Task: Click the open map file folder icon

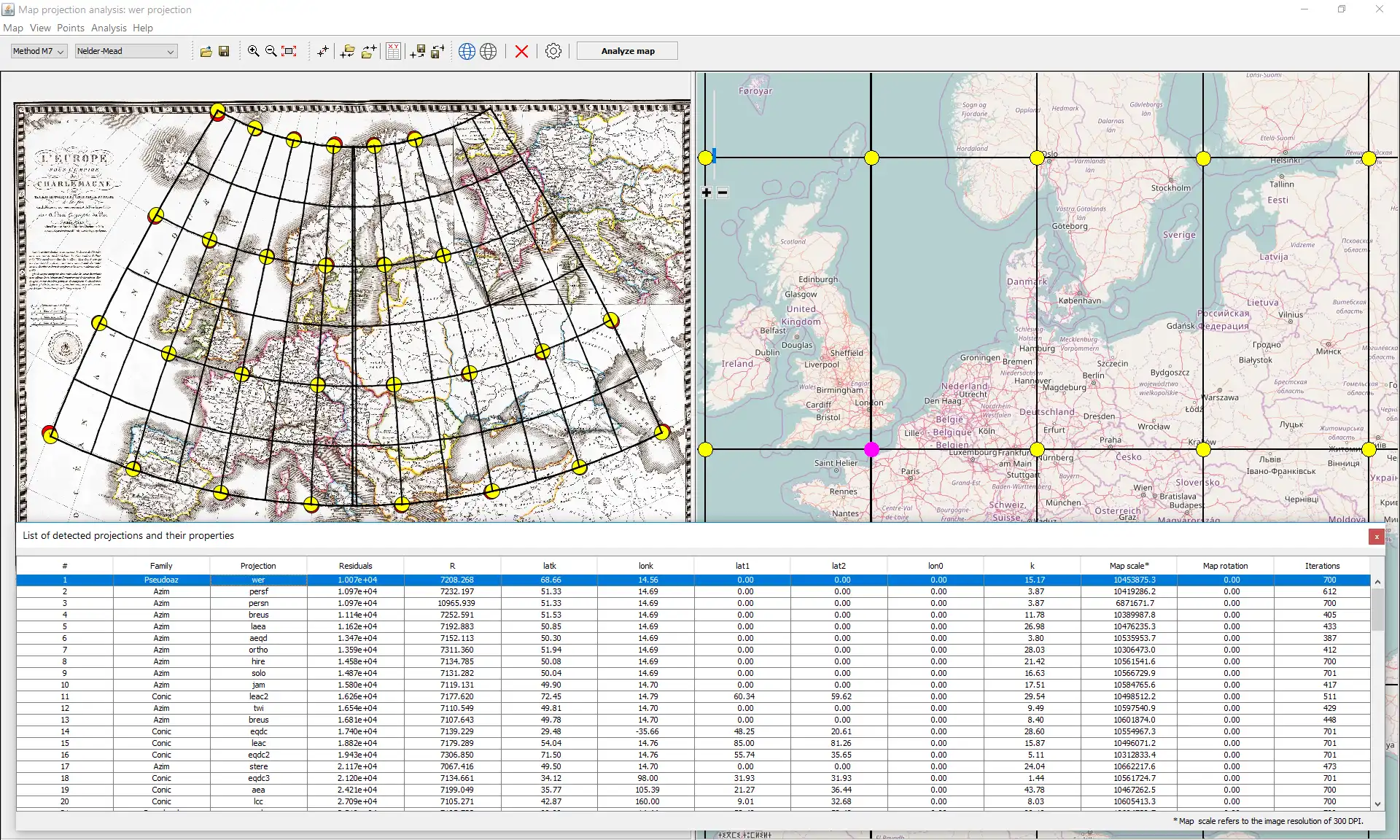Action: coord(206,51)
